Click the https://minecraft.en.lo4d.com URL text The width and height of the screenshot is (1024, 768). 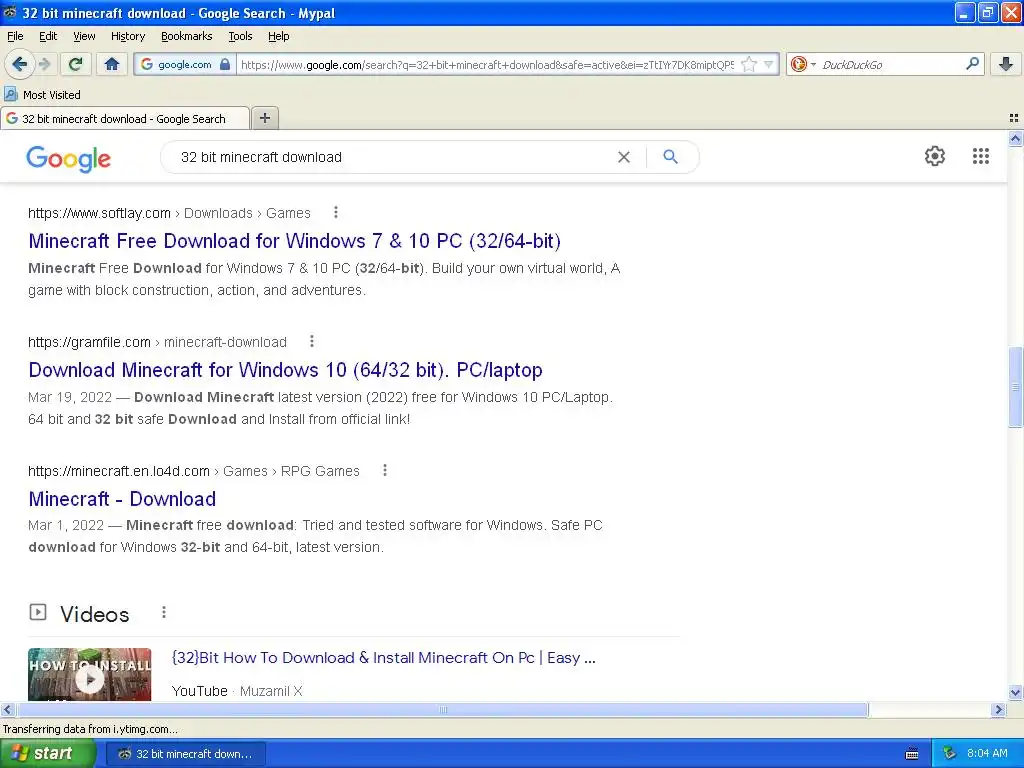click(x=119, y=471)
